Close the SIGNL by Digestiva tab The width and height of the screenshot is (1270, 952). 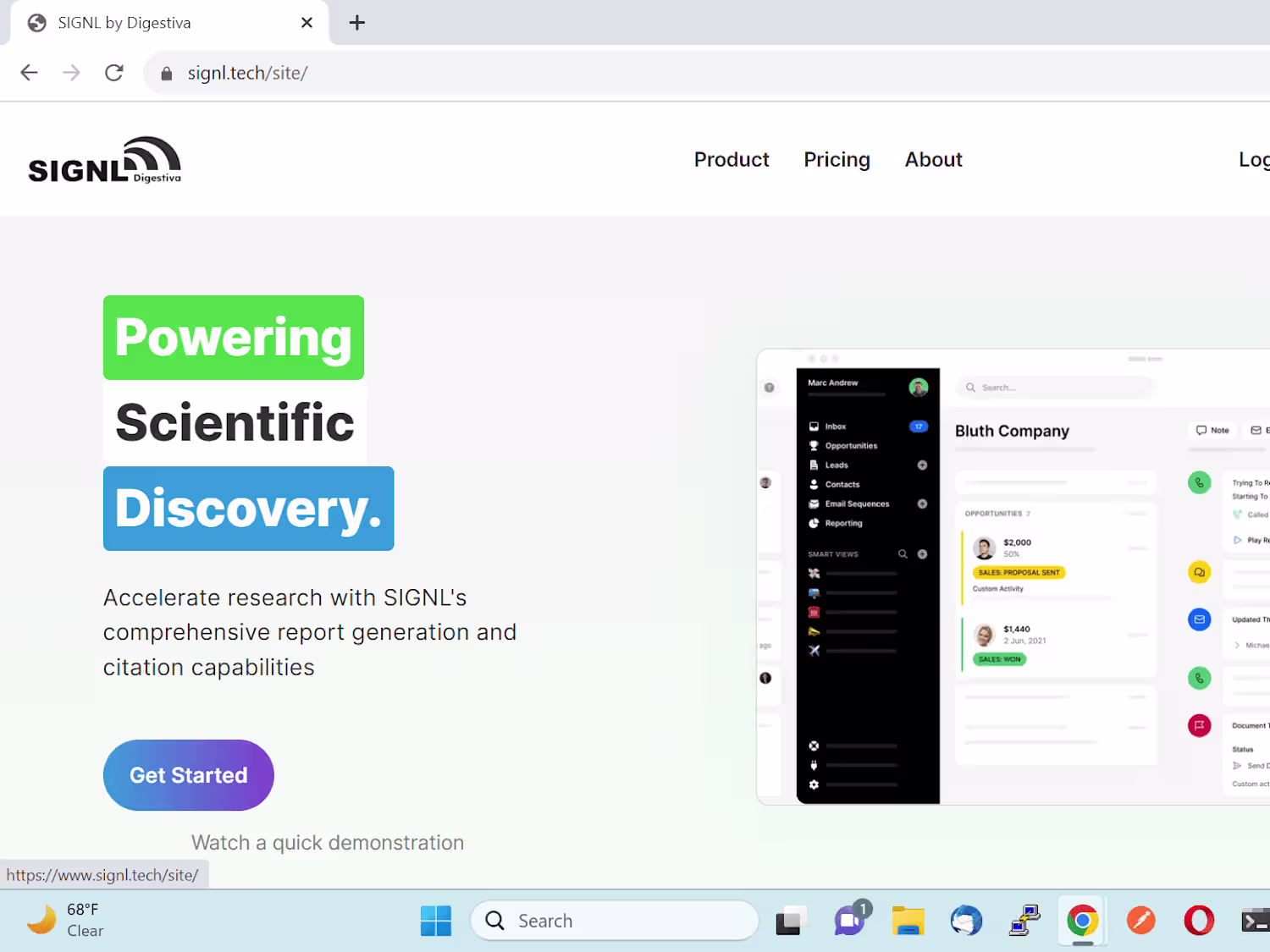tap(306, 23)
